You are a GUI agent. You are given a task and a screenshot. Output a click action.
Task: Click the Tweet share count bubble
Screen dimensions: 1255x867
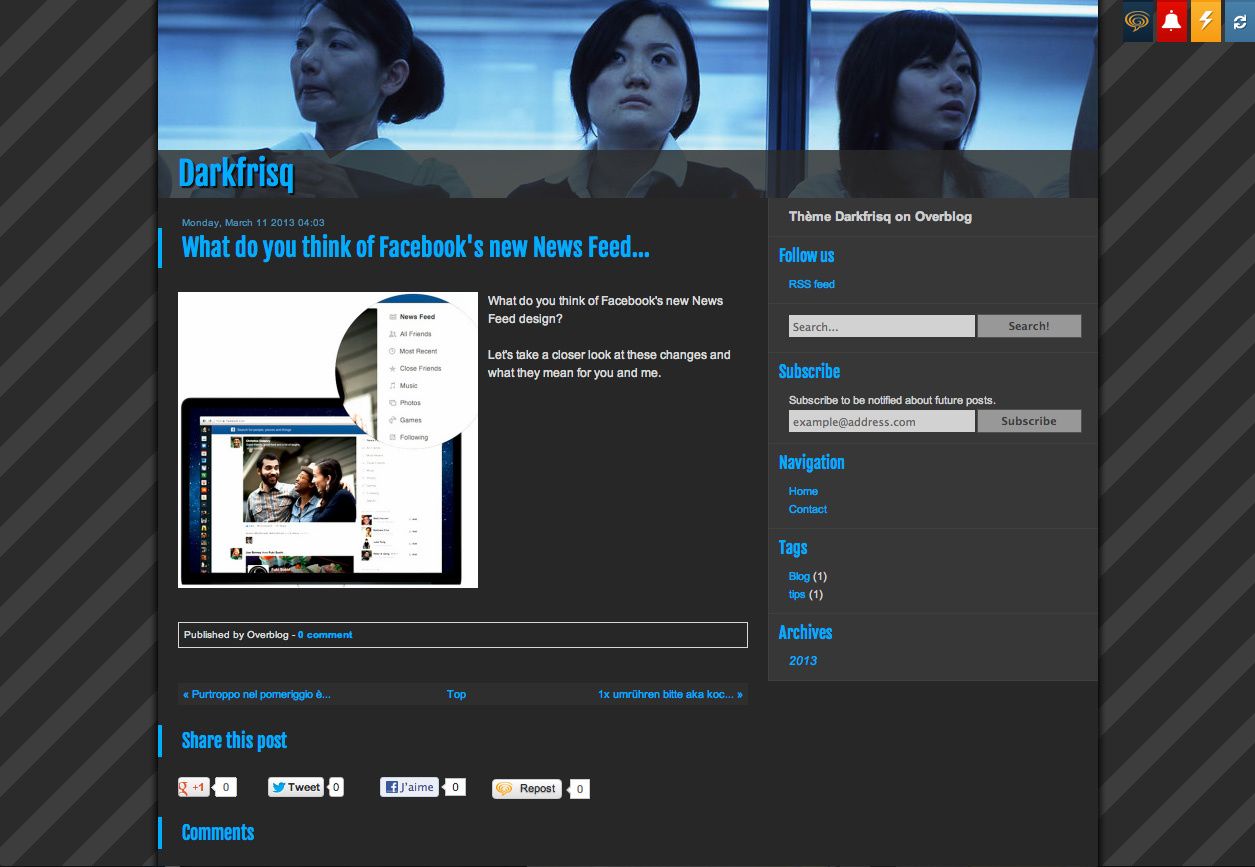[336, 787]
